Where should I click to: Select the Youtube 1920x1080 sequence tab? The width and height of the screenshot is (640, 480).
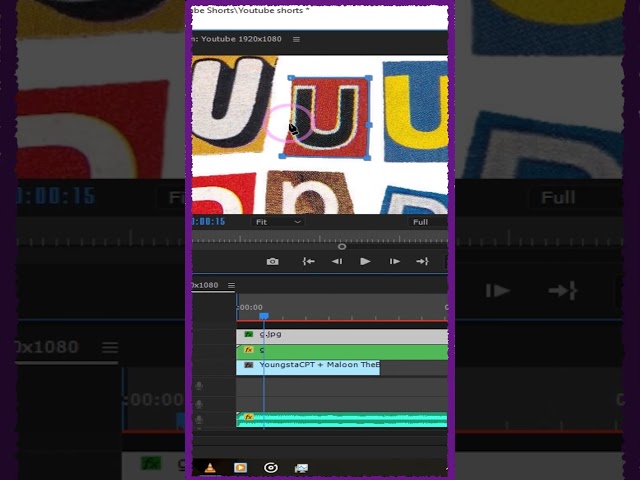[237, 39]
